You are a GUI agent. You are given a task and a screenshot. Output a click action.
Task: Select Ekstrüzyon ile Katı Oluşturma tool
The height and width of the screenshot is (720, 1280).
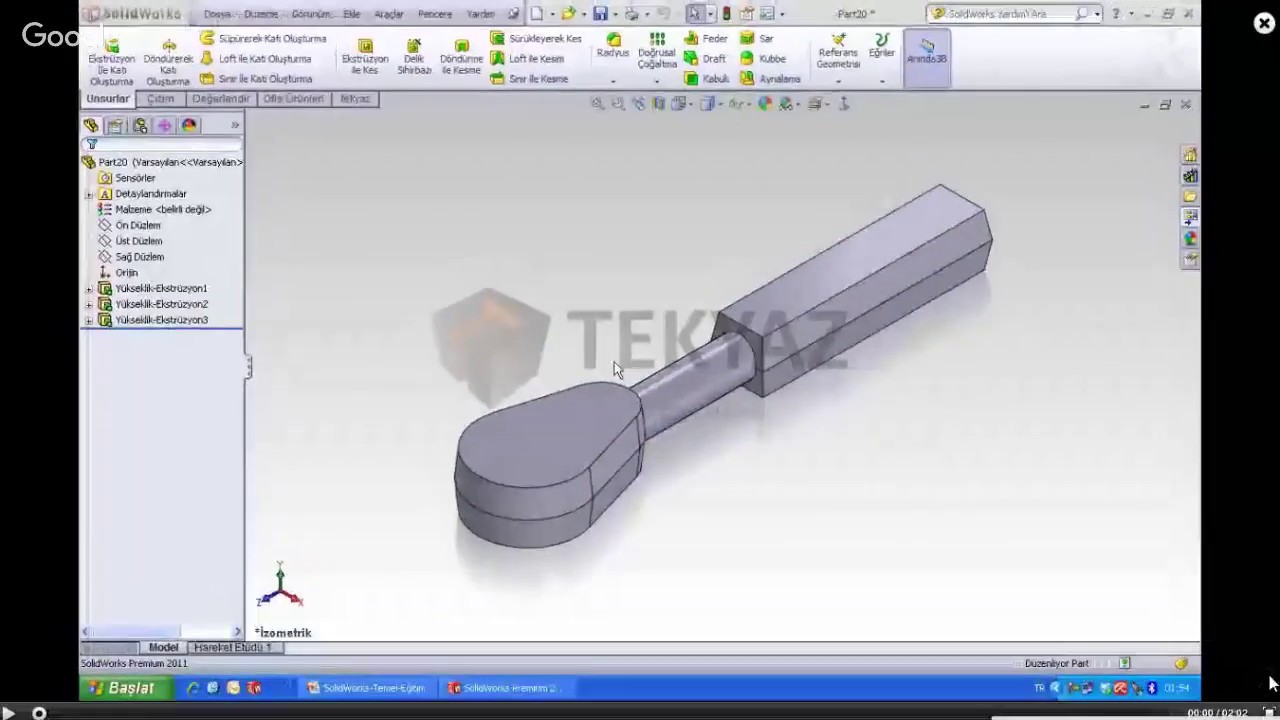111,62
